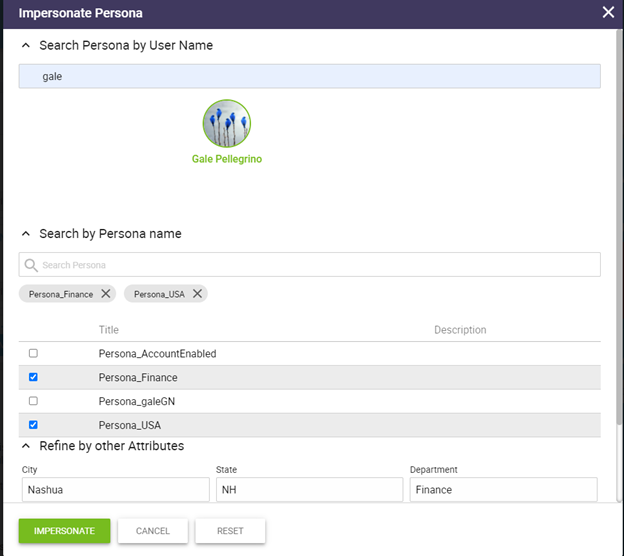The width and height of the screenshot is (624, 556).
Task: Collapse the Search by Persona name section
Action: pyautogui.click(x=26, y=234)
